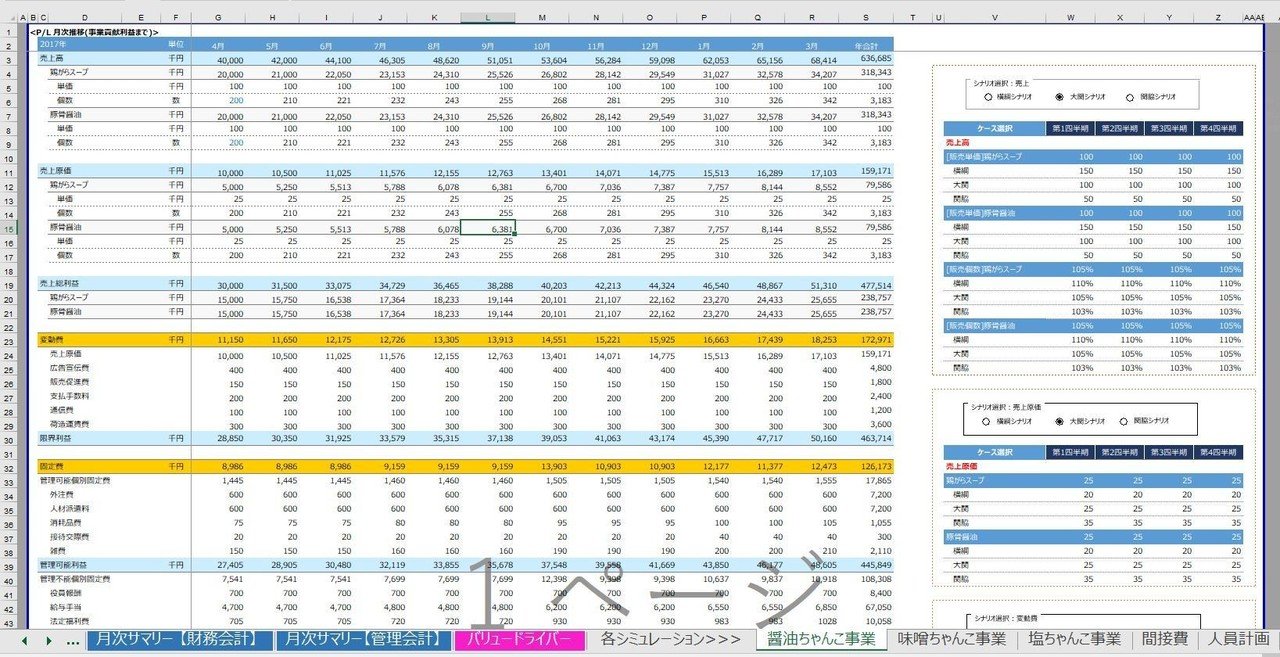Click the 限界利益 annual total 463,714
Image resolution: width=1280 pixels, height=657 pixels.
[x=866, y=439]
